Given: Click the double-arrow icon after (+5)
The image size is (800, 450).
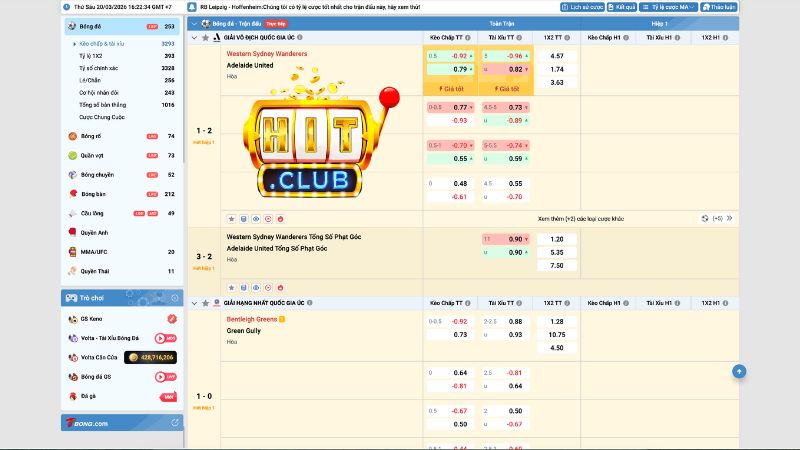Looking at the screenshot, I should (730, 218).
